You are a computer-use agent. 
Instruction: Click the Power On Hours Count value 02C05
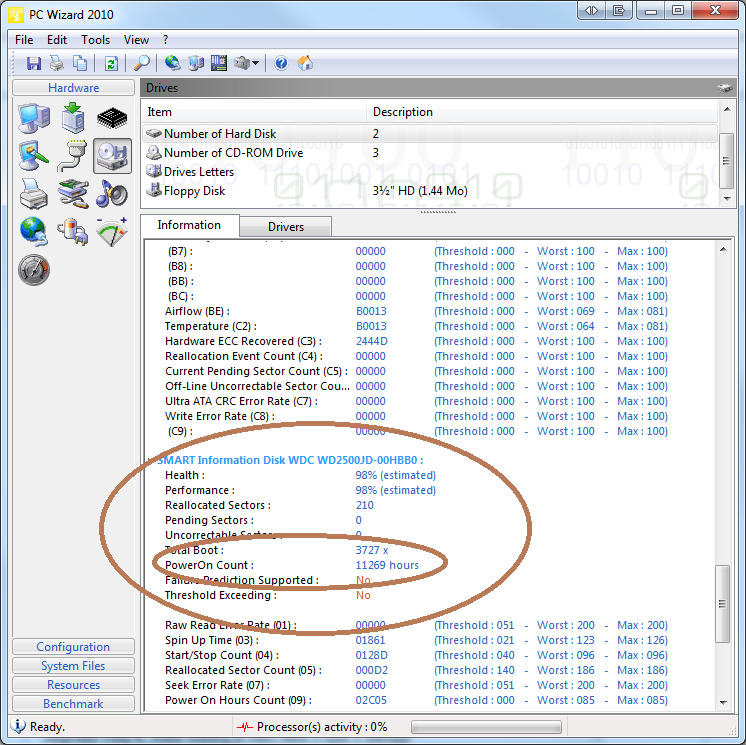coord(371,700)
